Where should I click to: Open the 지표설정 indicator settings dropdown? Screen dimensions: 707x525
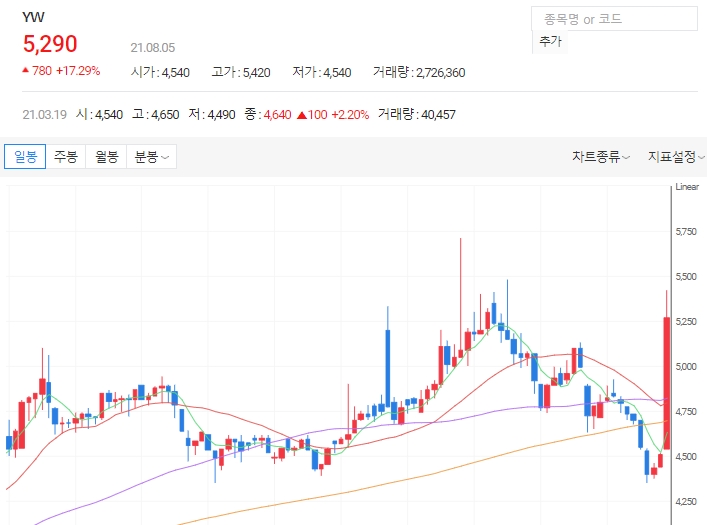click(x=676, y=157)
